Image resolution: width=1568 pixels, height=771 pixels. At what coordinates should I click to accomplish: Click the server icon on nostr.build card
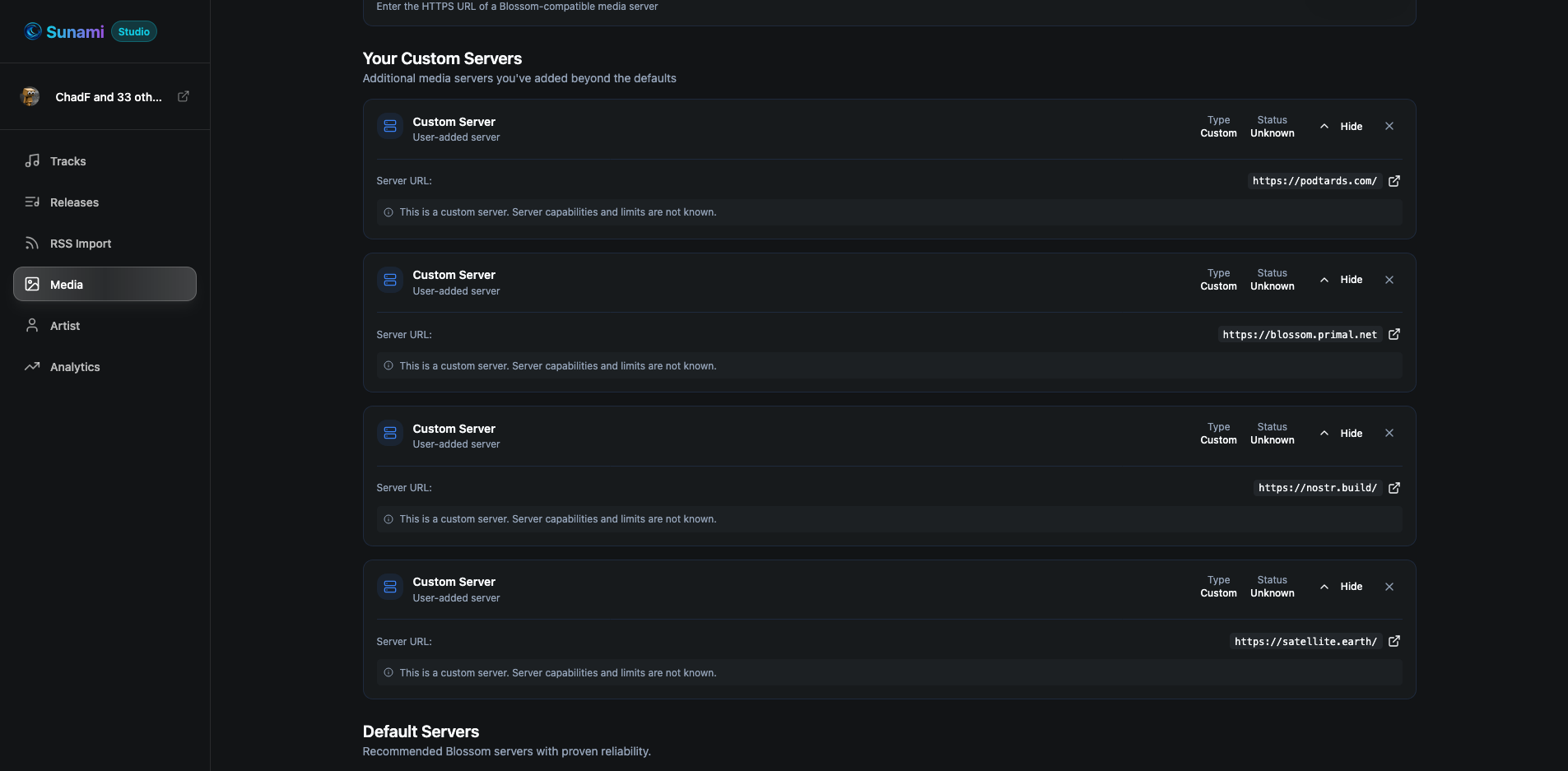click(390, 433)
